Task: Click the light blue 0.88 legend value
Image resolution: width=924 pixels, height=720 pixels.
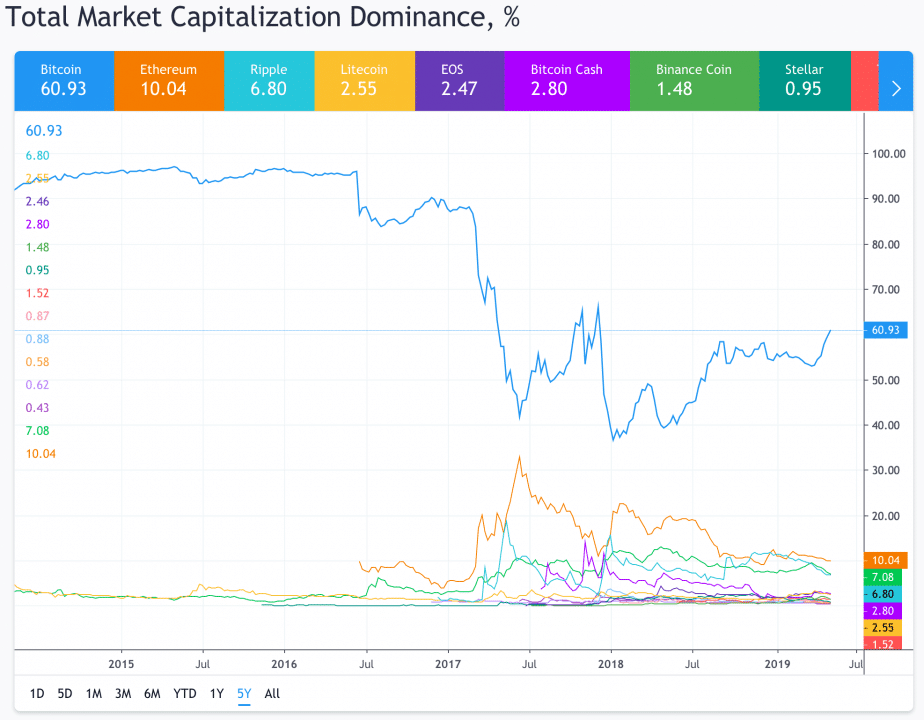Action: tap(37, 339)
